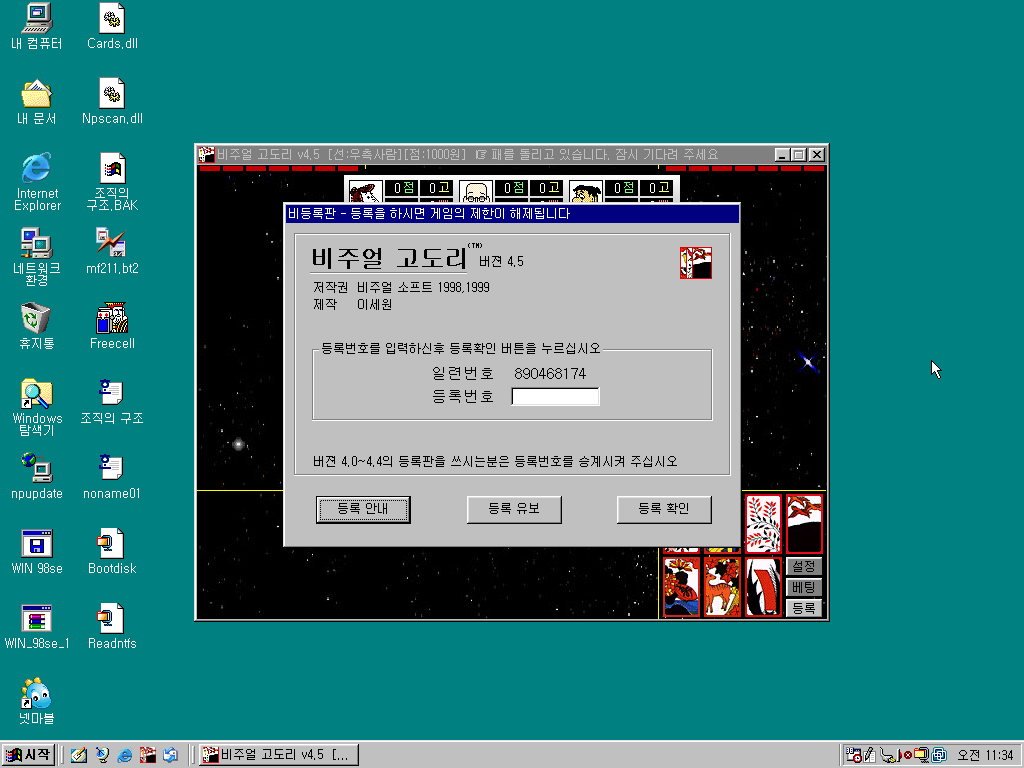Screen dimensions: 1024x768
Task: Select the WIN 98se desktop icon
Action: click(x=37, y=552)
